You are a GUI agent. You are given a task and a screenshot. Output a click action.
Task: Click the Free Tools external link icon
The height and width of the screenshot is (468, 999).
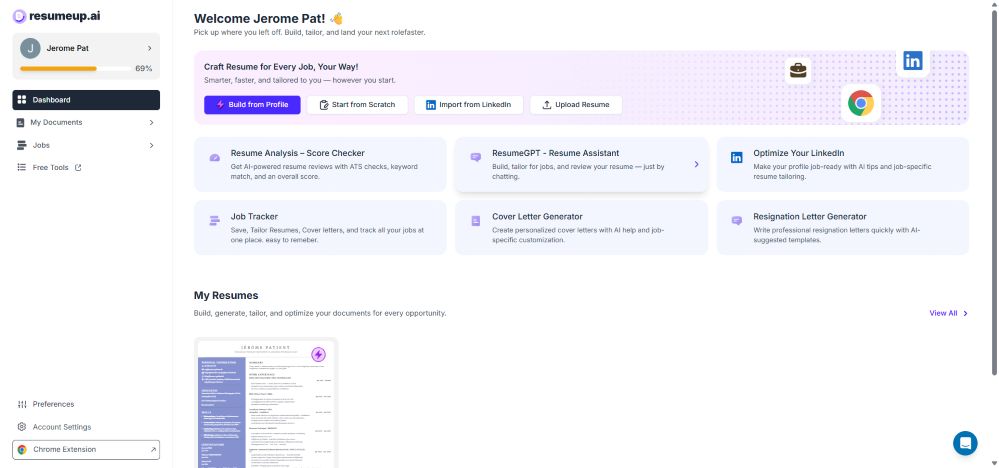pos(78,168)
